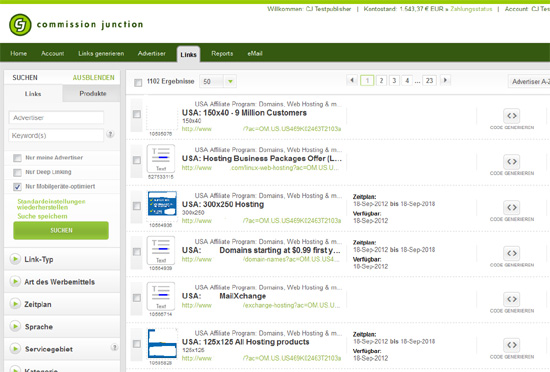The height and width of the screenshot is (372, 550).
Task: Open the Home menu
Action: click(x=19, y=53)
